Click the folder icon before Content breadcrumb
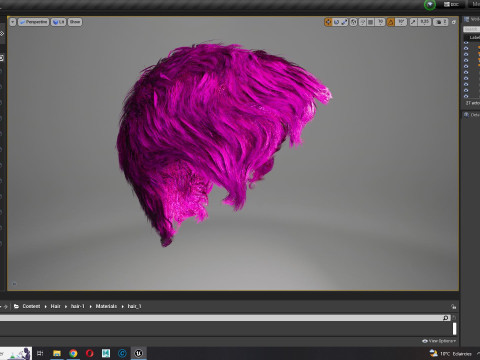Image resolution: width=480 pixels, height=360 pixels. point(16,306)
